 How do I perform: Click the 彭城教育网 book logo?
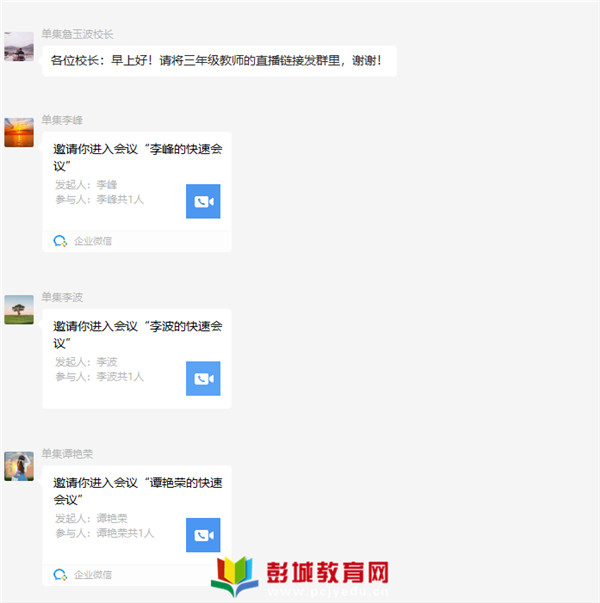click(235, 576)
